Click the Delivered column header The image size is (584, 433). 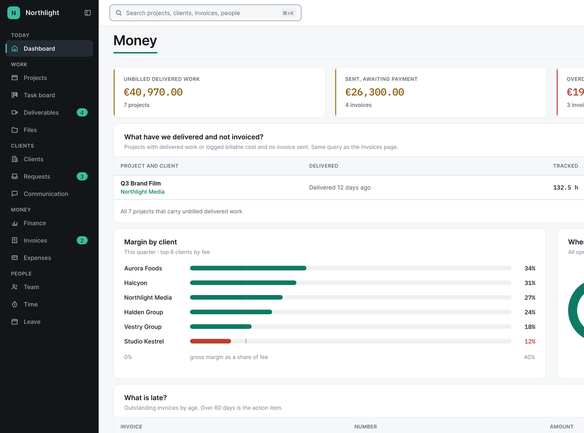(324, 166)
